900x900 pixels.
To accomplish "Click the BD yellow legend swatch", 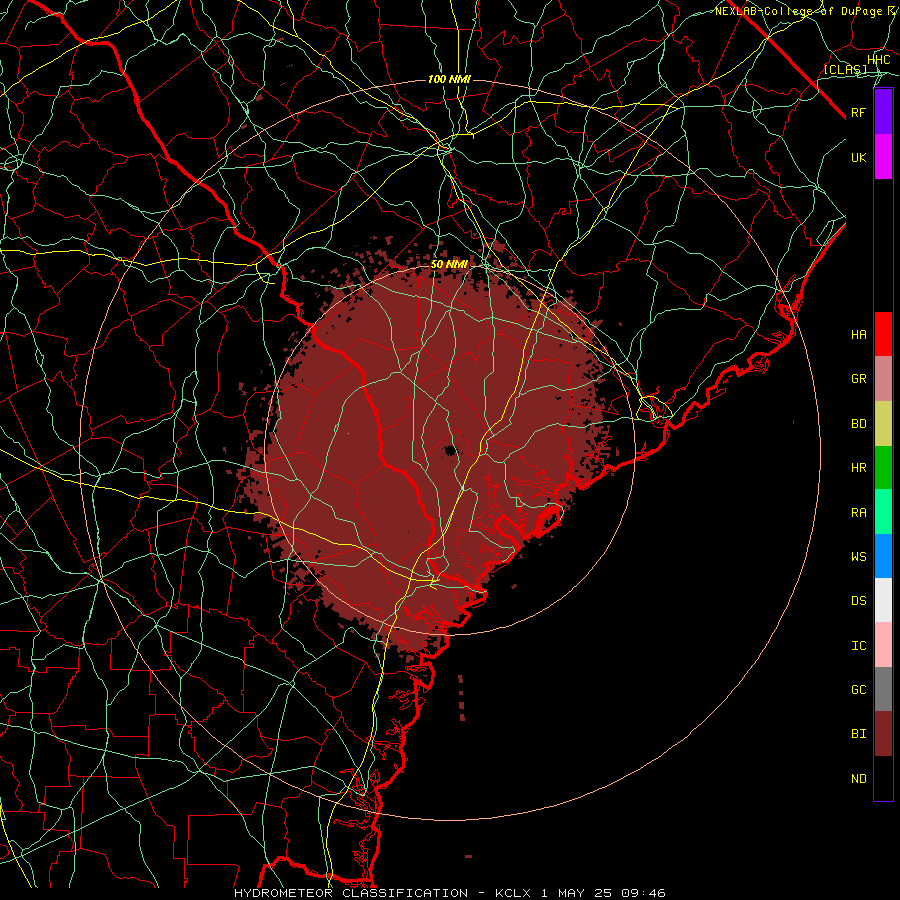I will coord(883,424).
